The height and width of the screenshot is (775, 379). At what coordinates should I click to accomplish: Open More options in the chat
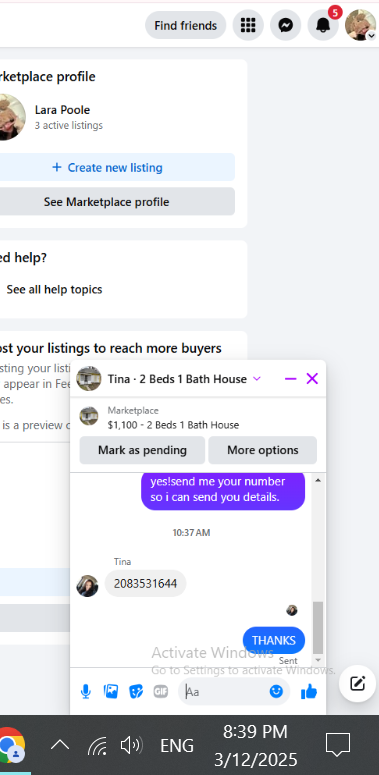coord(263,450)
